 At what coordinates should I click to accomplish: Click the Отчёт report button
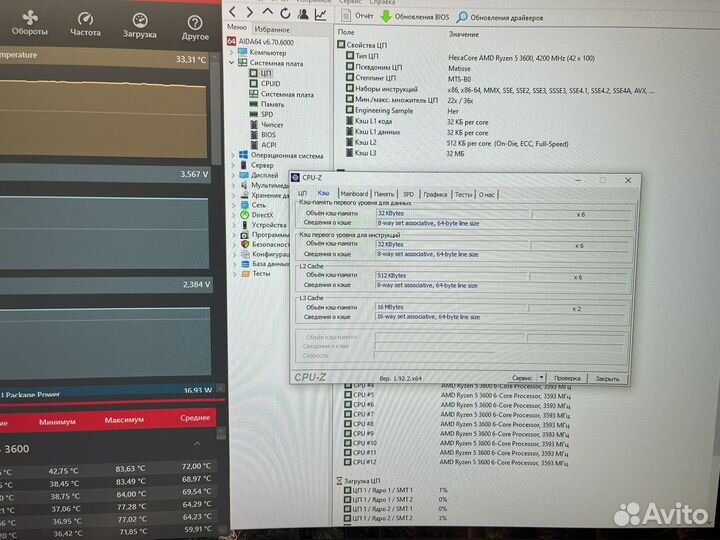click(357, 16)
